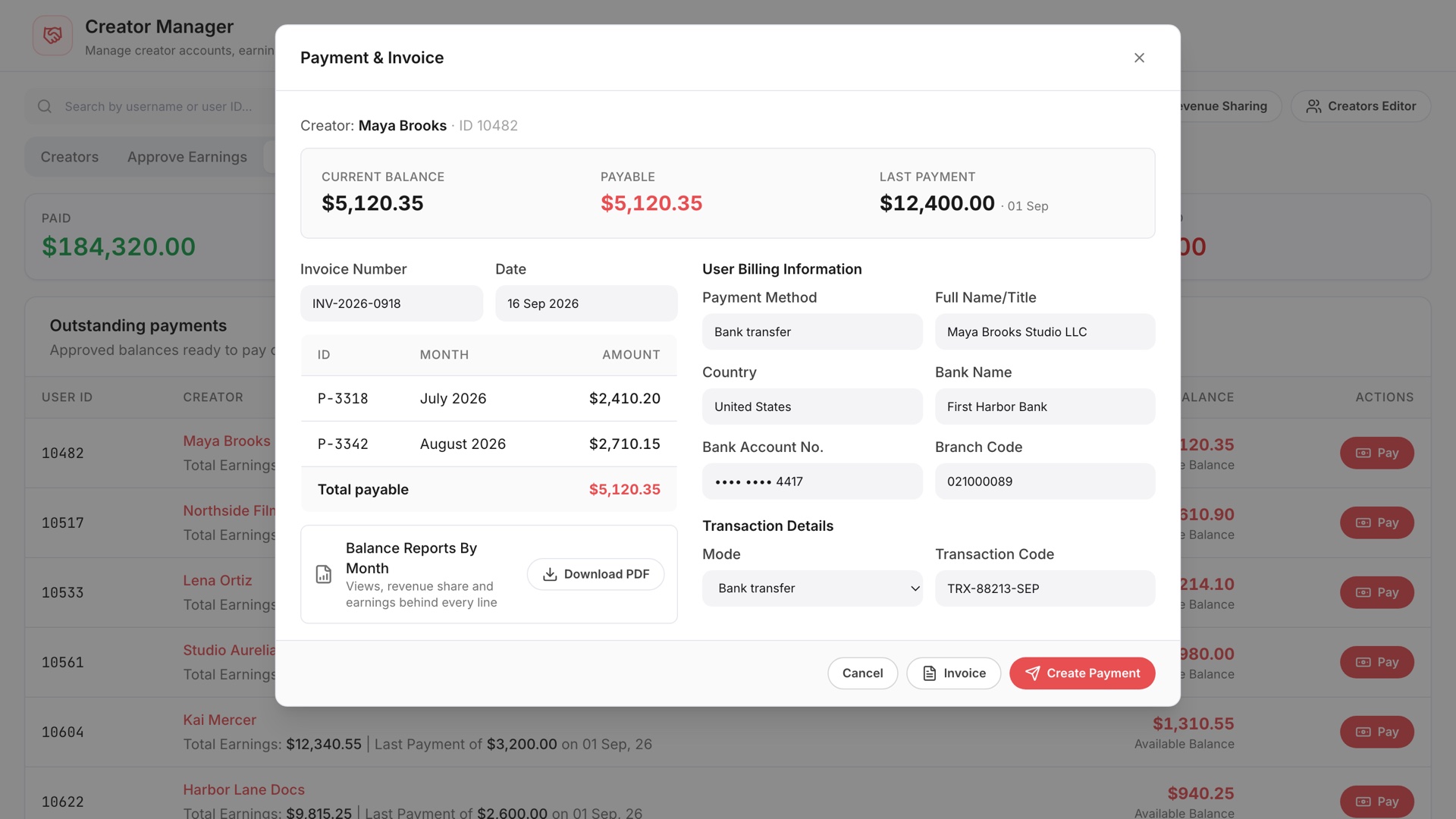1456x819 pixels.
Task: Open Harbor Lane Docs creator link
Action: (x=243, y=789)
